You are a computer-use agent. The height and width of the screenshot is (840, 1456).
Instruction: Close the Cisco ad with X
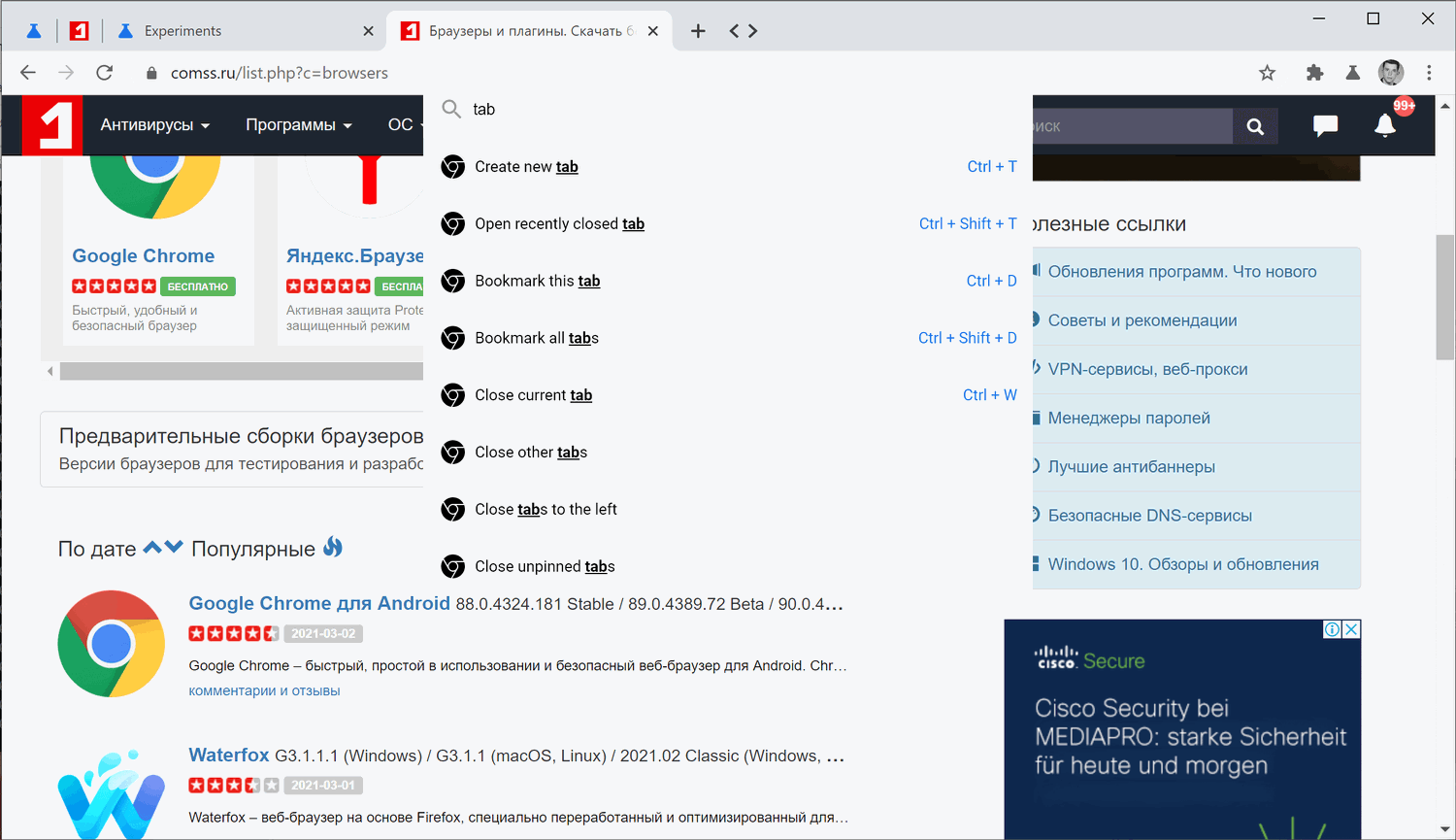[1351, 629]
